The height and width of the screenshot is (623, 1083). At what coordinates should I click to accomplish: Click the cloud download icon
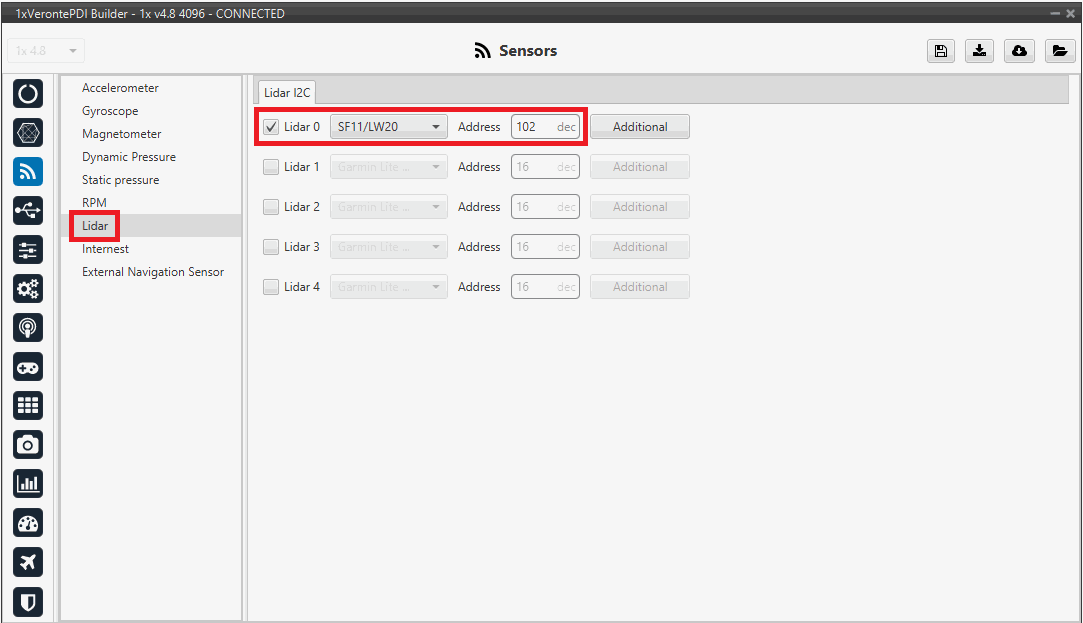click(x=1019, y=51)
